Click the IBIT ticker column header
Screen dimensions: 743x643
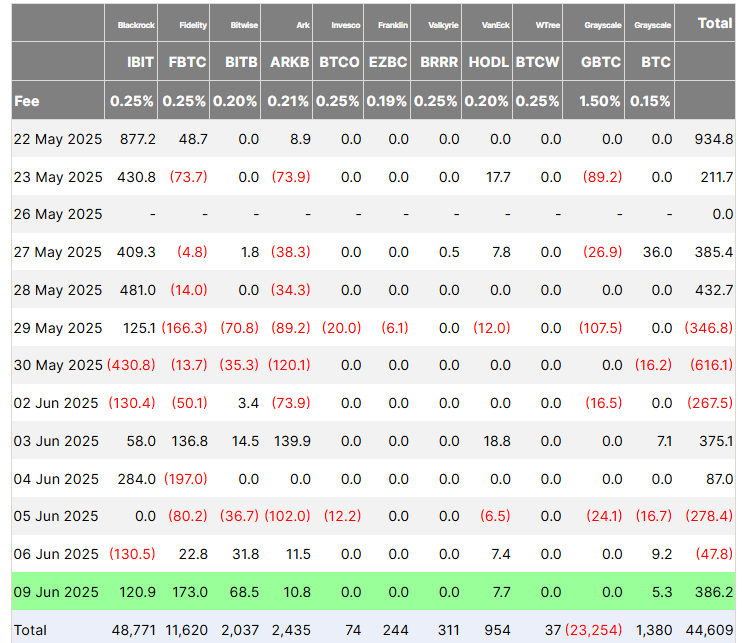coord(140,62)
